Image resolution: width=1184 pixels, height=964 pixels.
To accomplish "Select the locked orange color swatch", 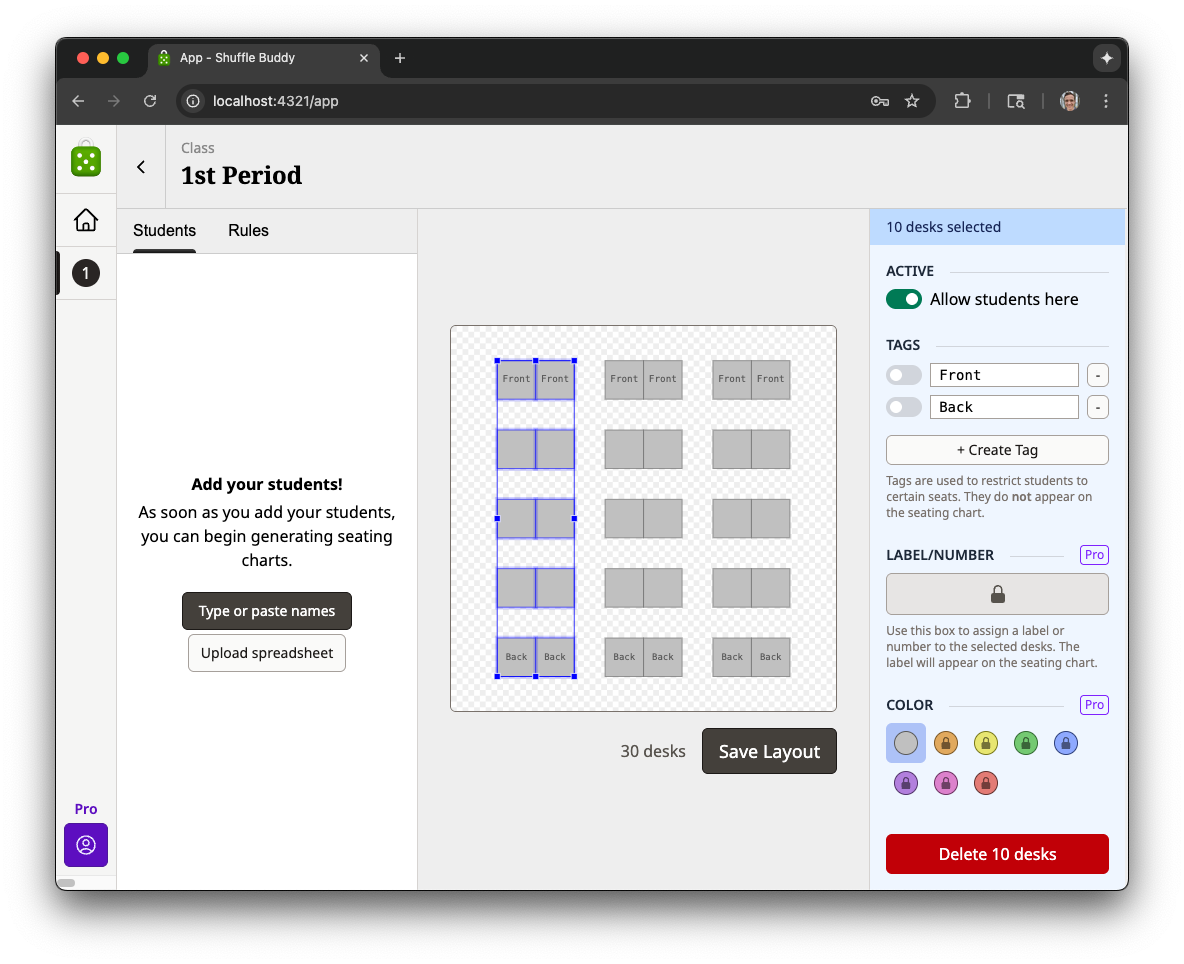I will (x=946, y=744).
